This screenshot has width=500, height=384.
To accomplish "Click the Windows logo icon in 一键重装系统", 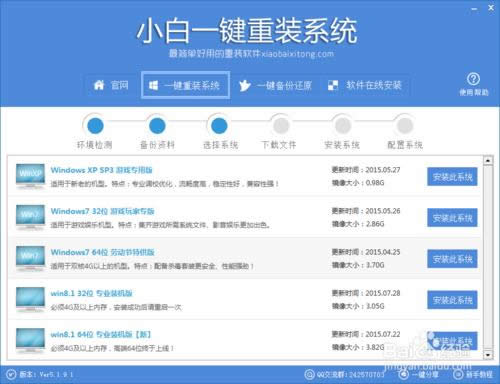I will (153, 86).
